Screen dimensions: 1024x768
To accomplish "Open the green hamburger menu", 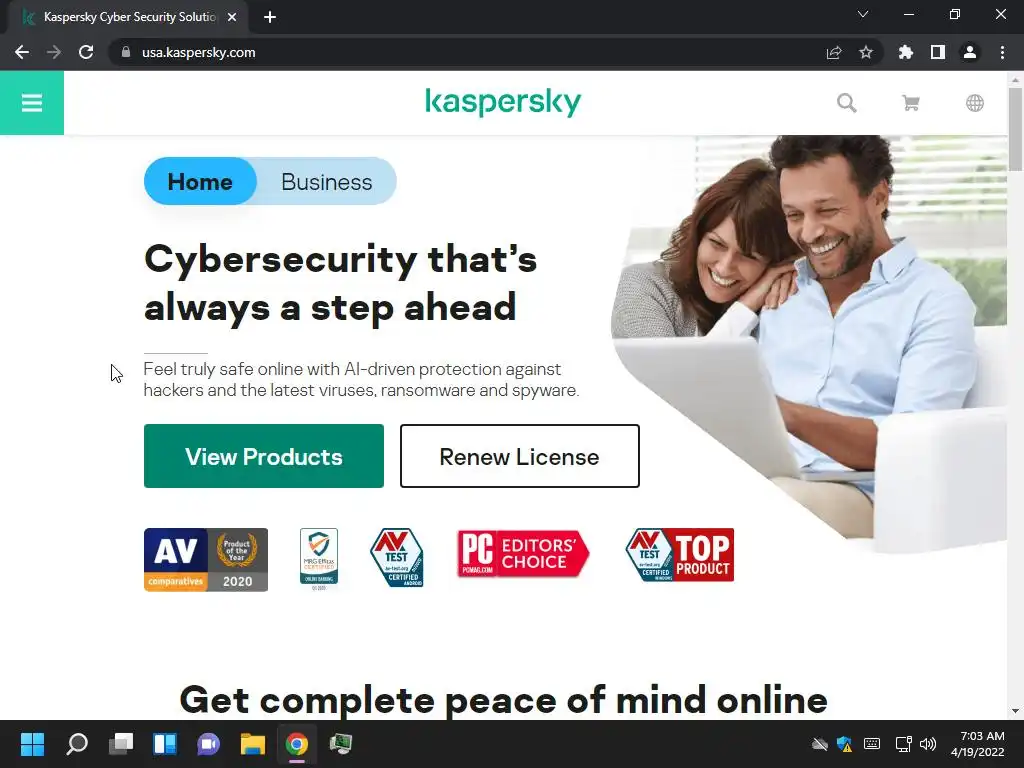I will pos(31,103).
